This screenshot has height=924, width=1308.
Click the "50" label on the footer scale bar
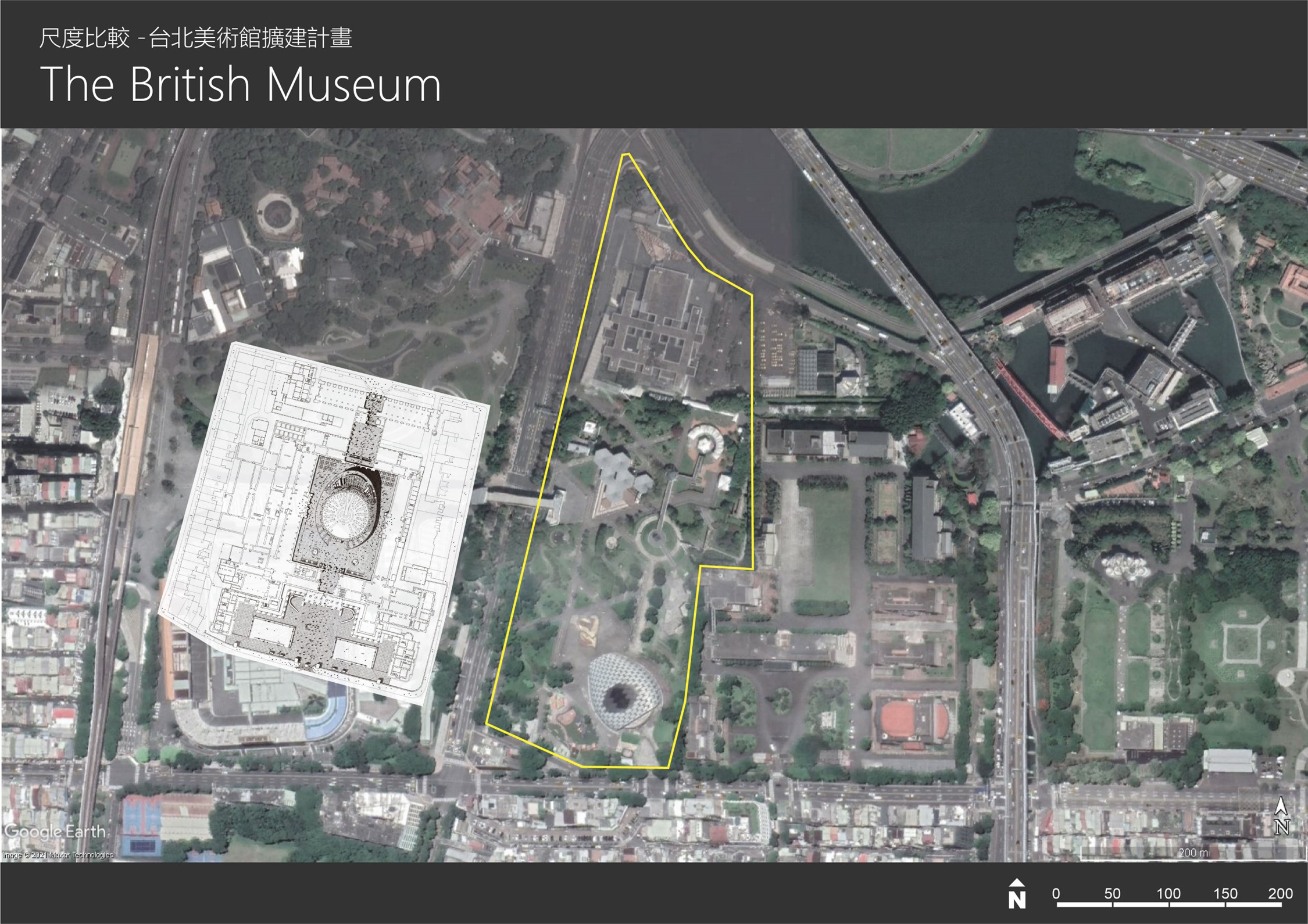coord(1112,893)
